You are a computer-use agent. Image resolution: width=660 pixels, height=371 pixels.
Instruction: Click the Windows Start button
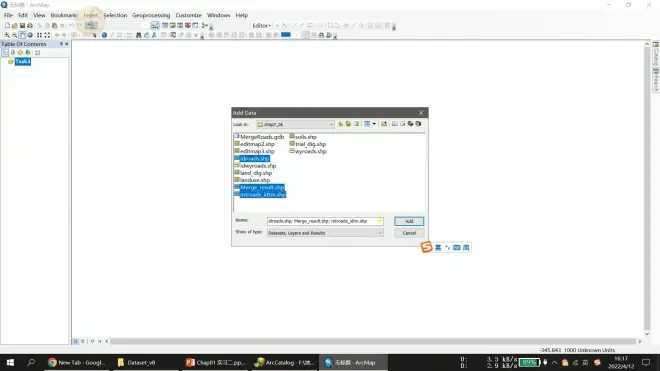[x=10, y=363]
